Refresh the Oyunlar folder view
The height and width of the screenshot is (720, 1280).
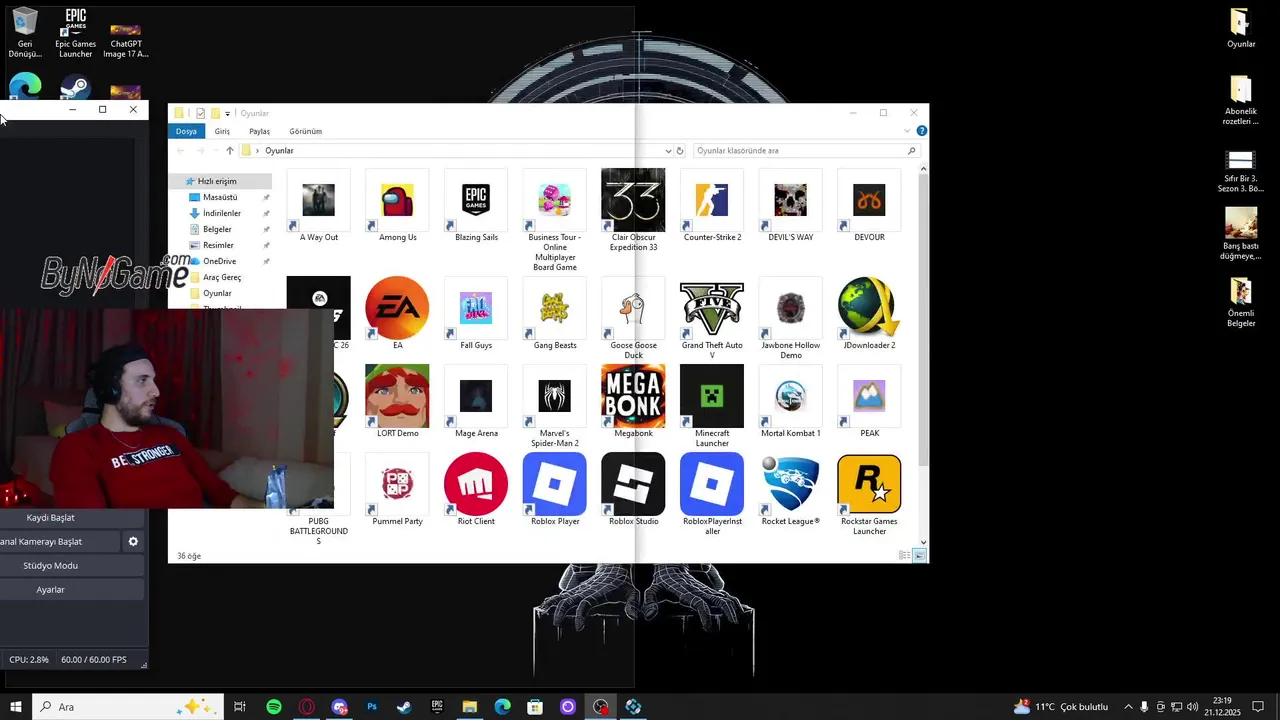tap(680, 151)
